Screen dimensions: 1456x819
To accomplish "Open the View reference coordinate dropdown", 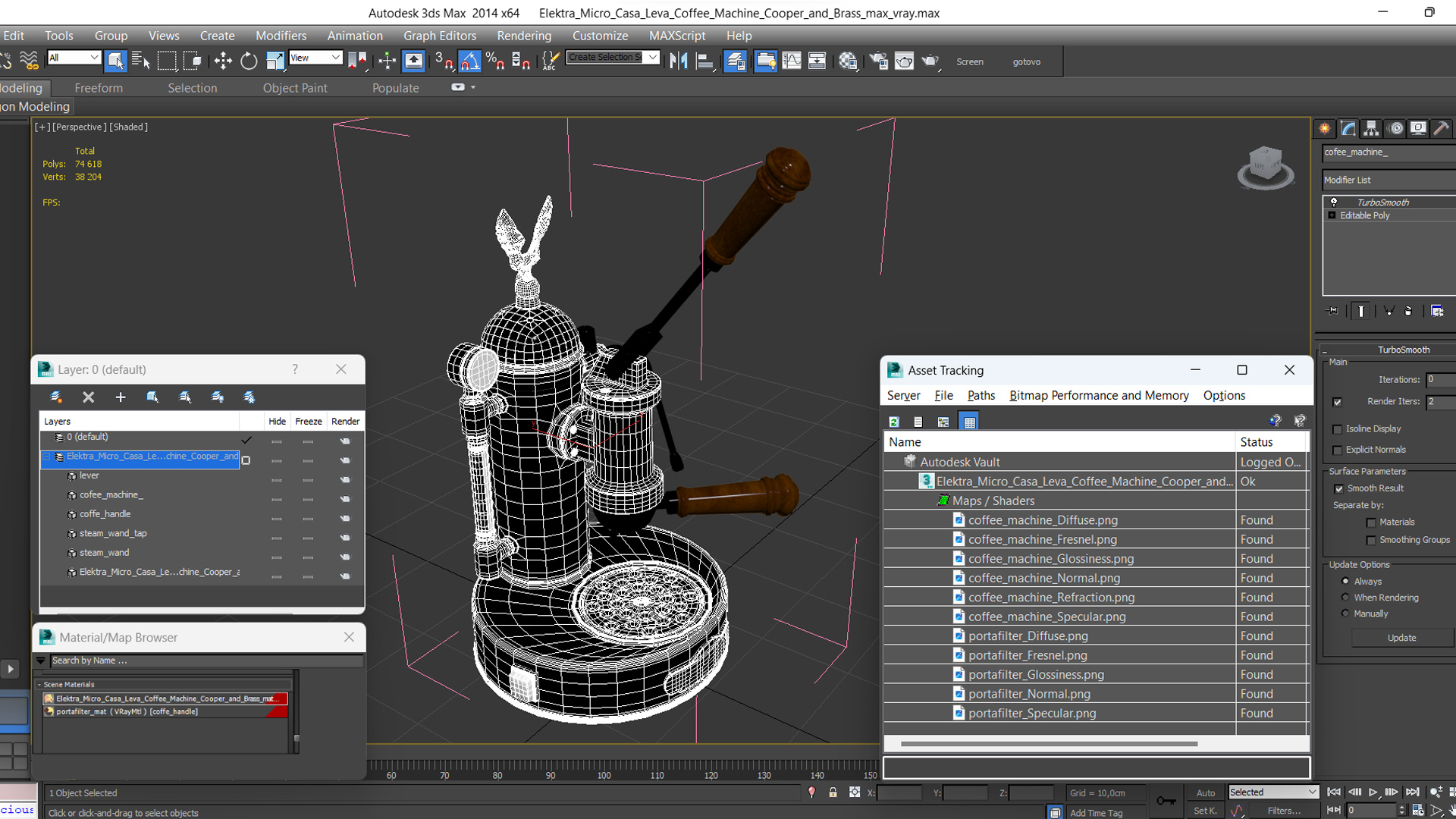I will point(315,58).
